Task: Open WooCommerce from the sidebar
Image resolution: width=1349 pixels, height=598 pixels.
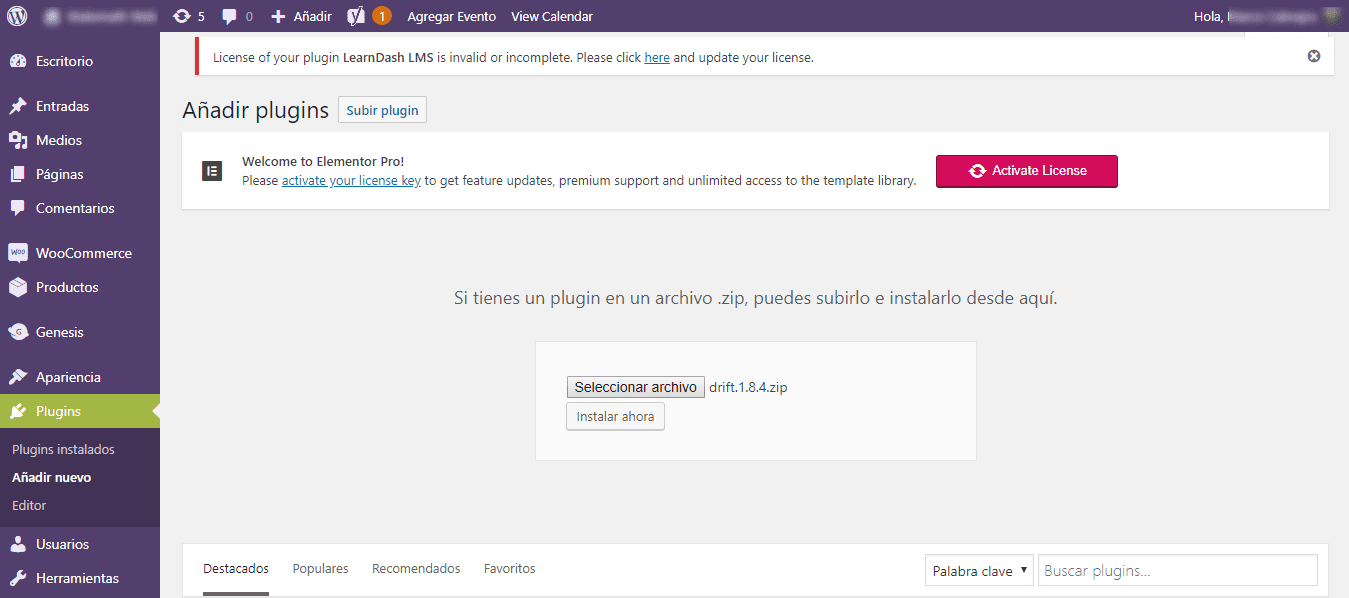Action: [83, 253]
